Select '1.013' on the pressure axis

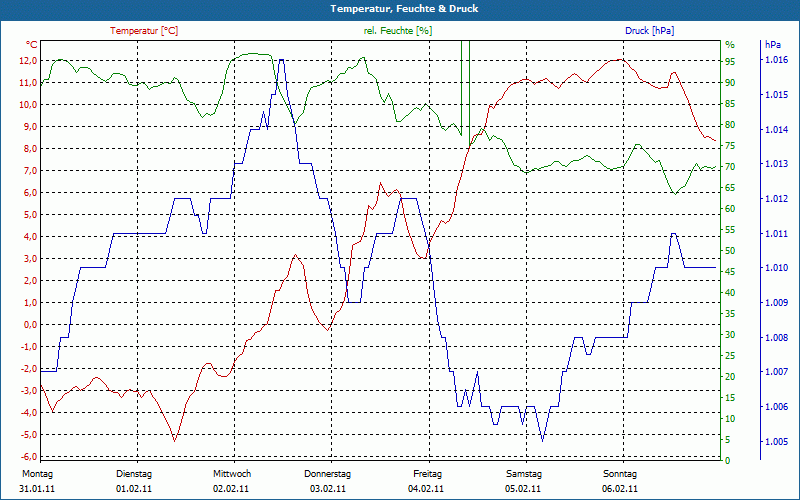pyautogui.click(x=776, y=164)
